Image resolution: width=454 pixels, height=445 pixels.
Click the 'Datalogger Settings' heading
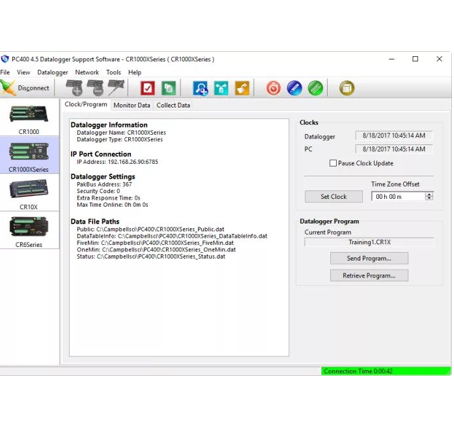coord(103,177)
